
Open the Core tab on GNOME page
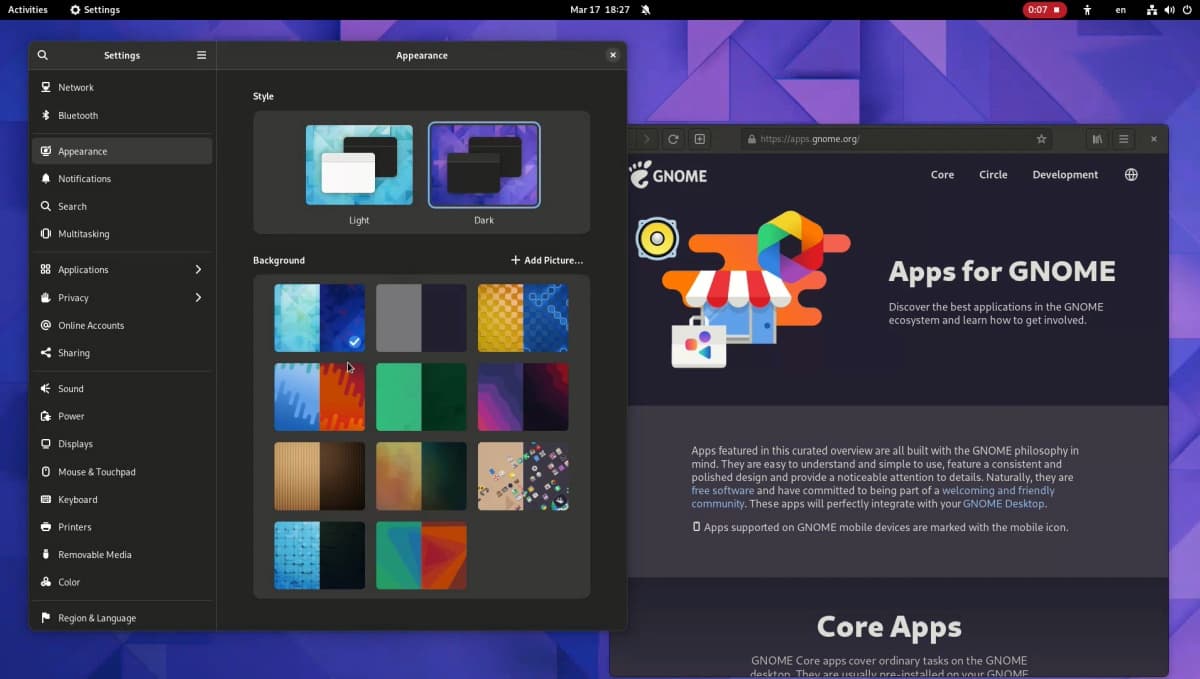click(x=942, y=174)
